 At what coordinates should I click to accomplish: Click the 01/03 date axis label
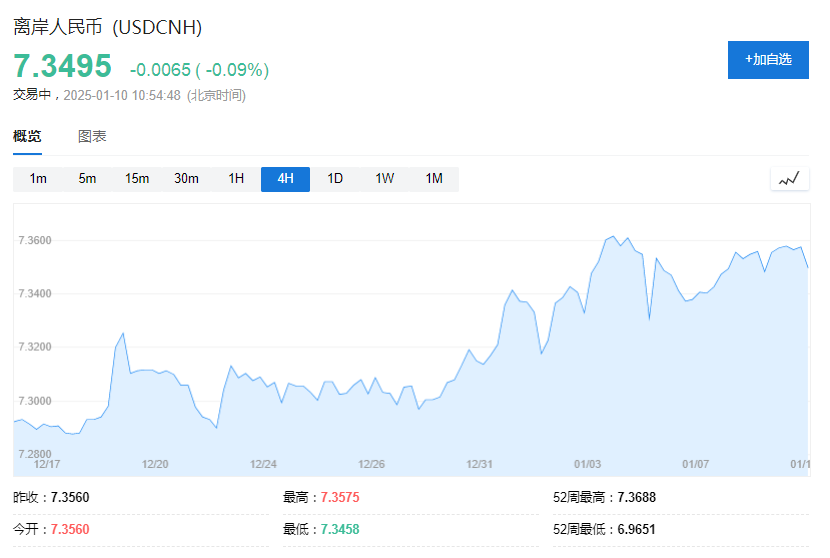tap(588, 464)
